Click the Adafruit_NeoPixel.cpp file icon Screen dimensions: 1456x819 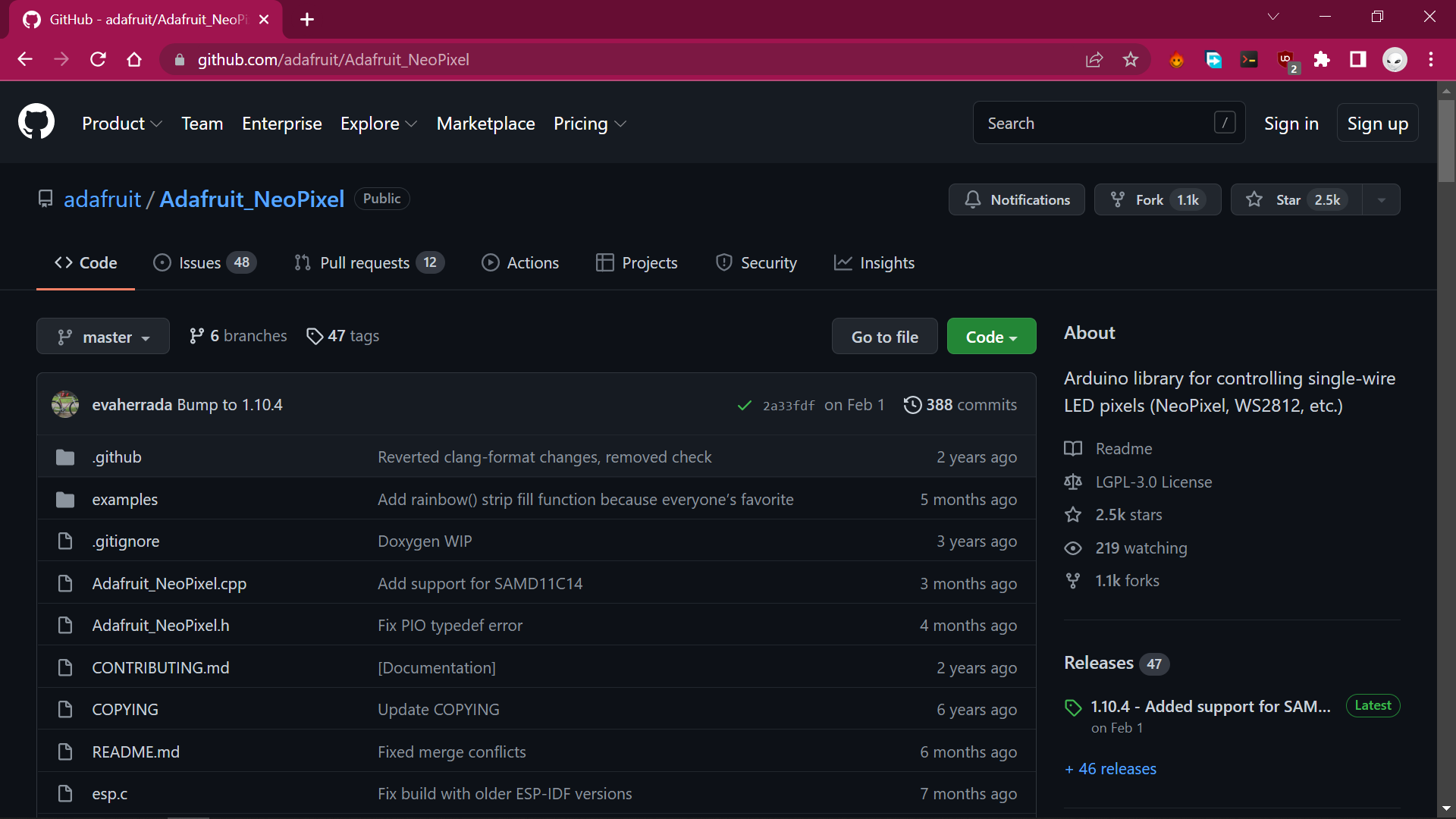[x=65, y=584]
